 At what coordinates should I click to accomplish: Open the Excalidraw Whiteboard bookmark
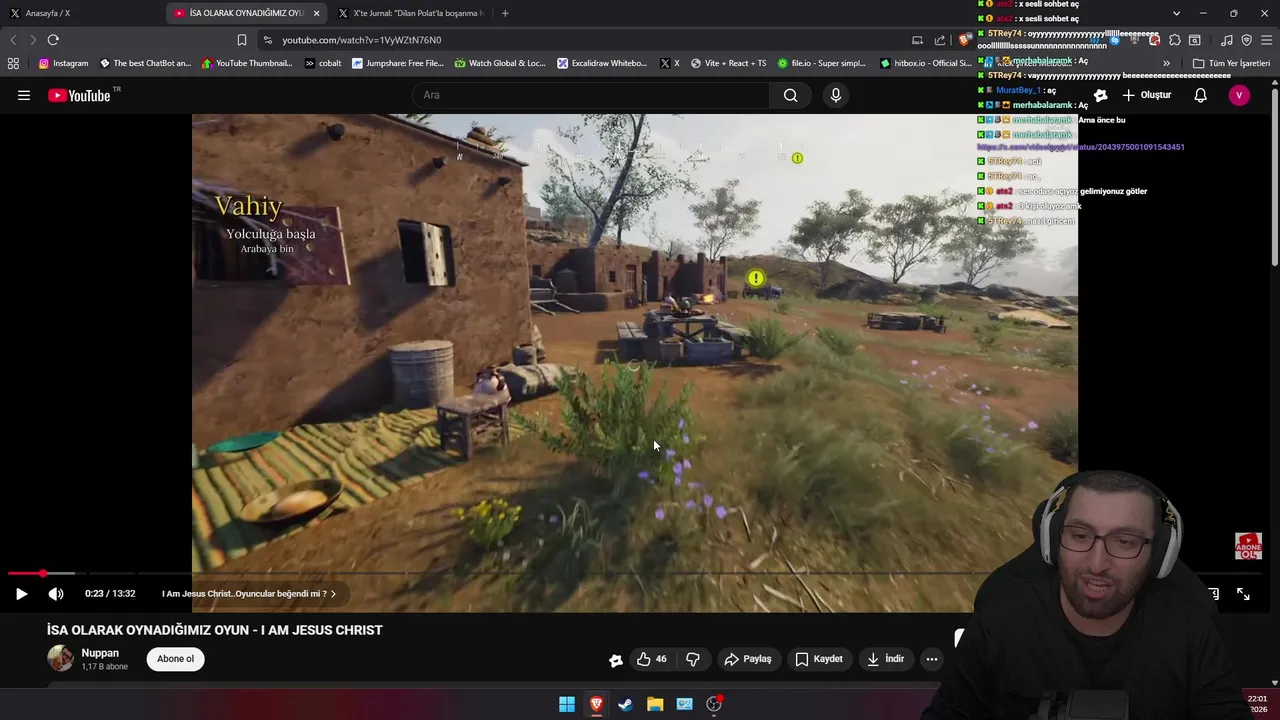pyautogui.click(x=602, y=63)
